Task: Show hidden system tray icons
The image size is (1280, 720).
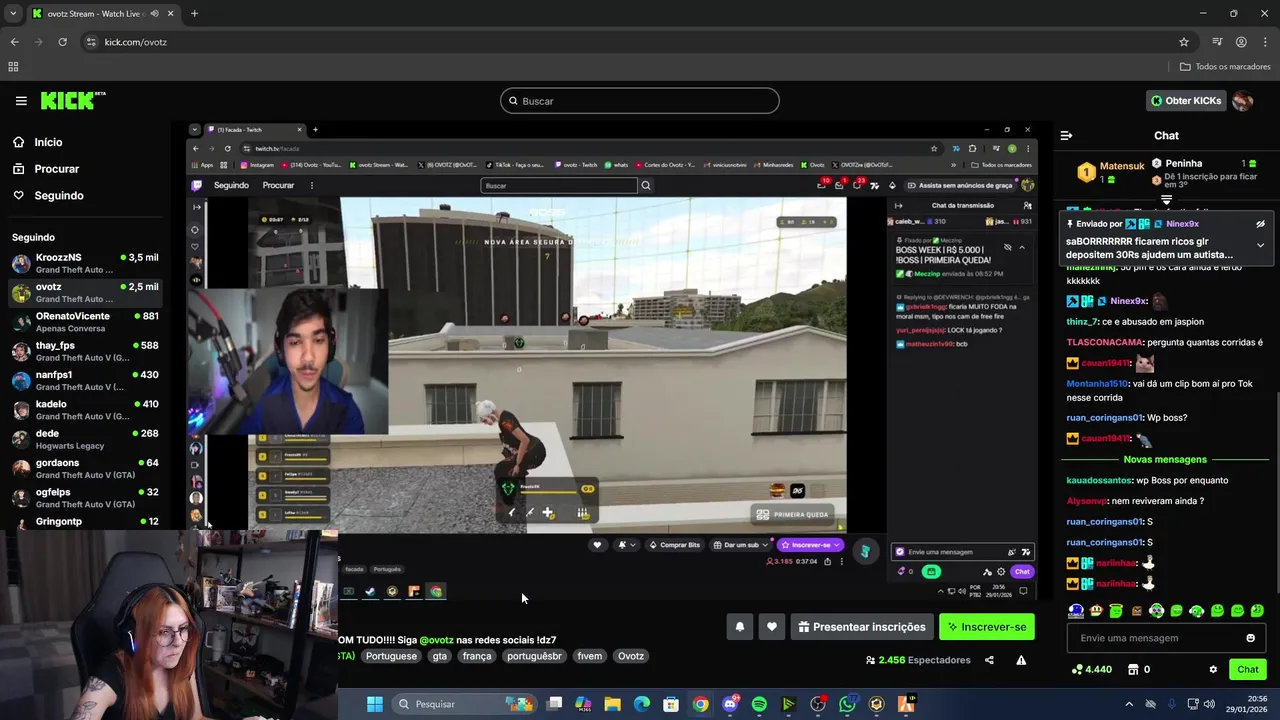Action: tap(1129, 704)
